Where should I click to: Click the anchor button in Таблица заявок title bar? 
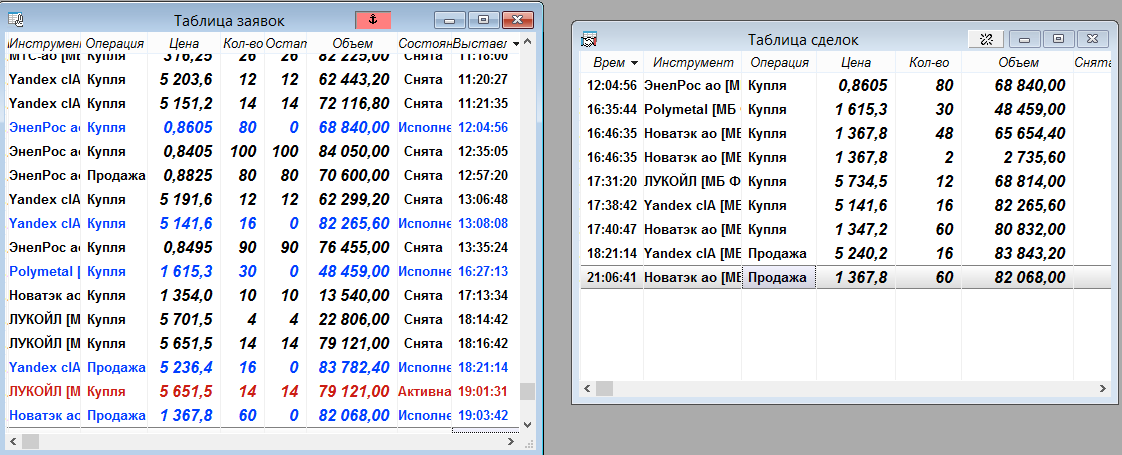click(373, 20)
